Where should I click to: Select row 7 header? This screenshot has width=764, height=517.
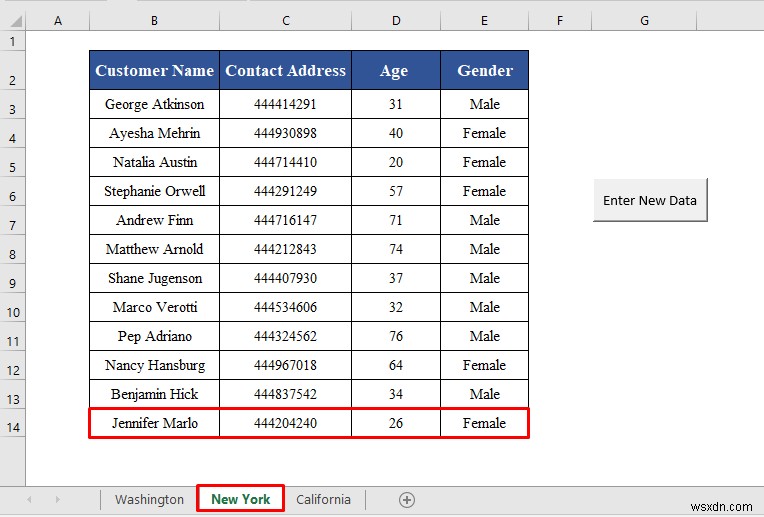pyautogui.click(x=13, y=220)
